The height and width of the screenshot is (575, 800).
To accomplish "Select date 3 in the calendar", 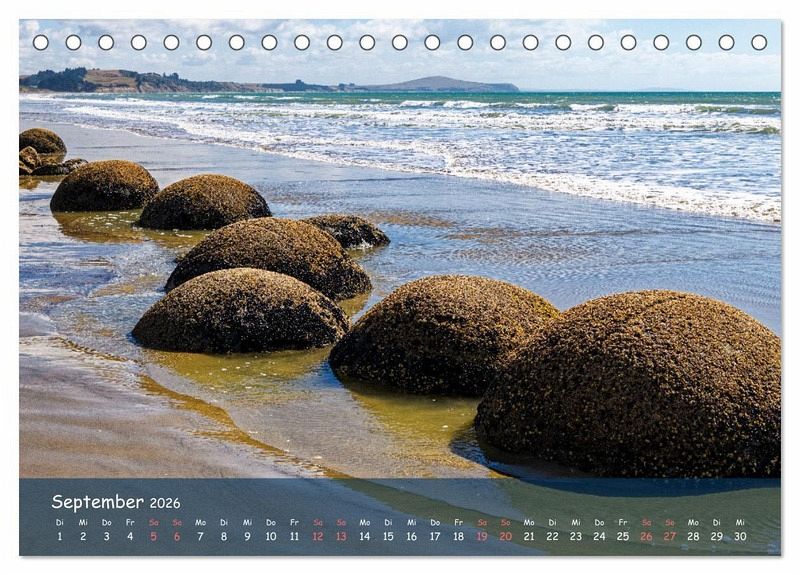I will click(107, 537).
